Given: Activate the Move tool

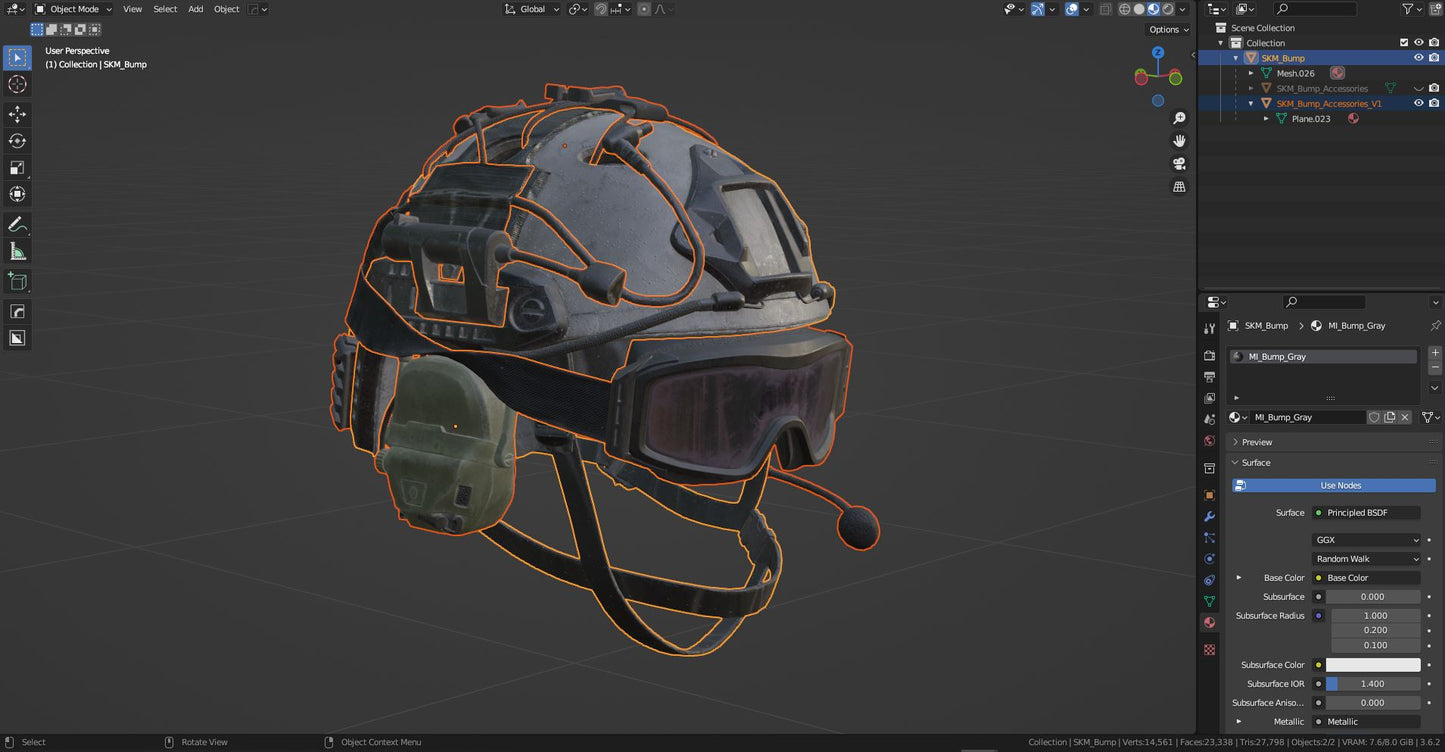Looking at the screenshot, I should coord(17,114).
